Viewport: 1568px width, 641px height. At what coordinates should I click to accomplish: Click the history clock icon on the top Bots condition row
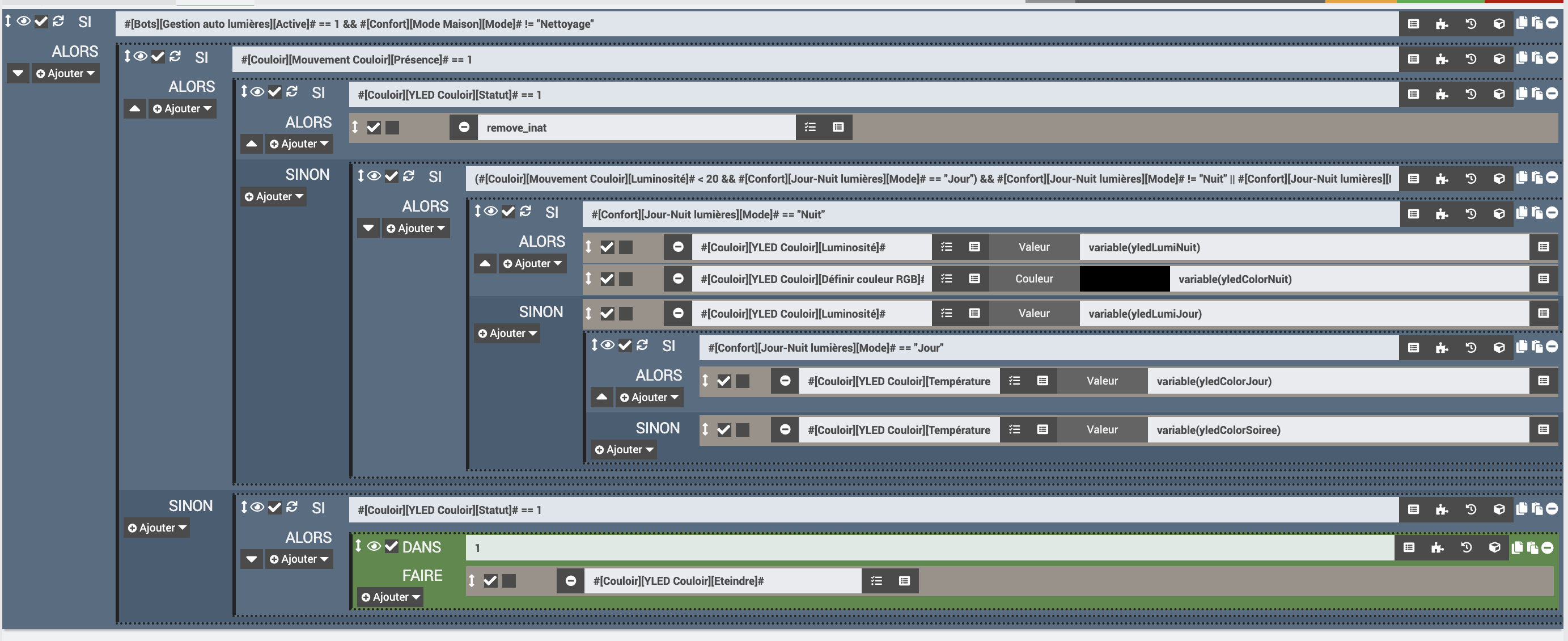(1470, 24)
